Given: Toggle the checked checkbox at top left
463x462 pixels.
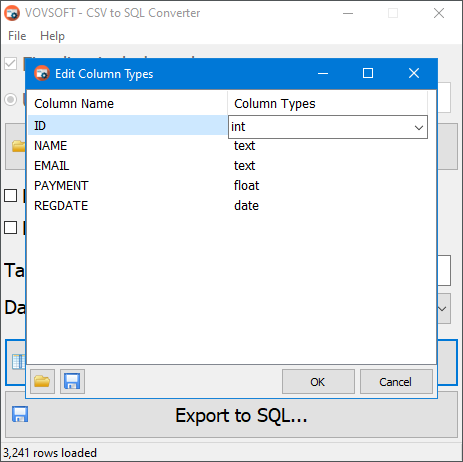Looking at the screenshot, I should 10,63.
